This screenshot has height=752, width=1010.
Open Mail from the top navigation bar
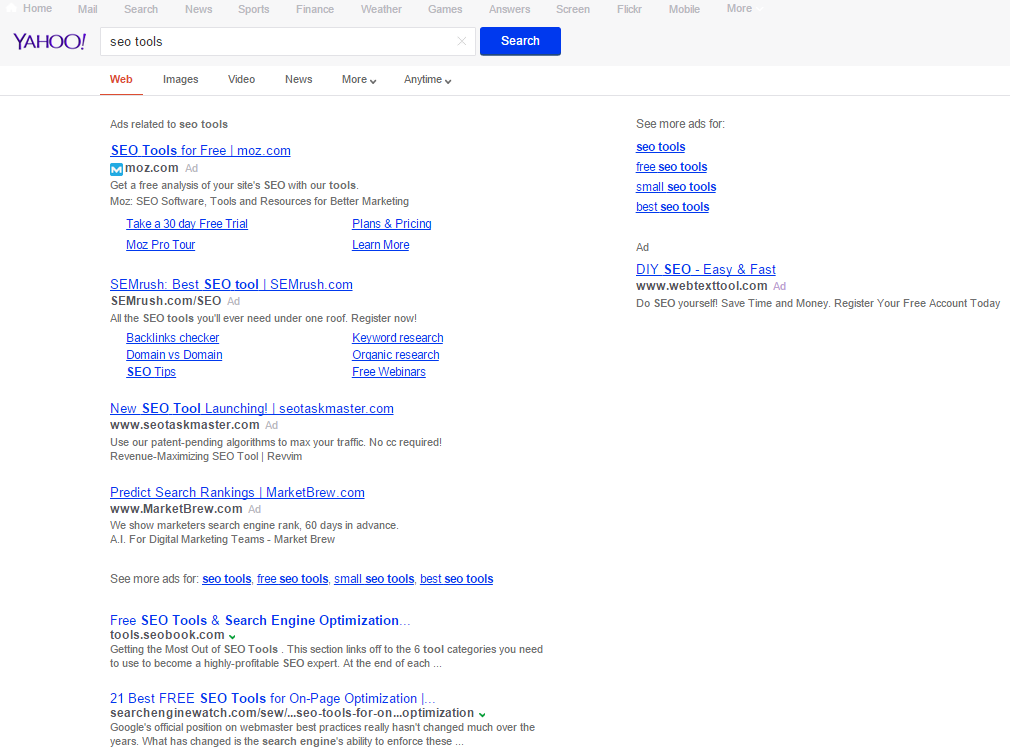click(88, 9)
